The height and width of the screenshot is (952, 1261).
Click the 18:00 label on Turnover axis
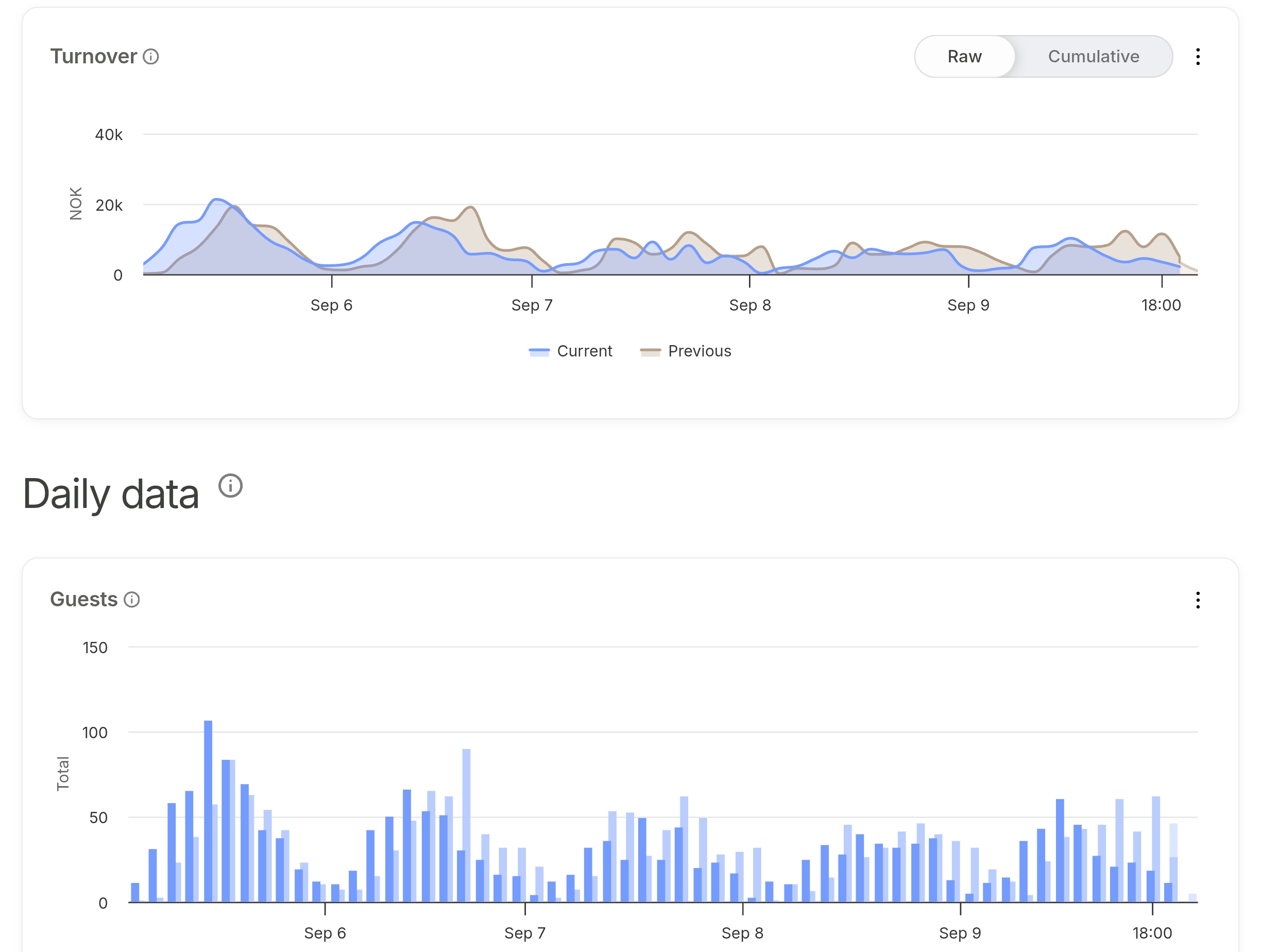tap(1161, 305)
